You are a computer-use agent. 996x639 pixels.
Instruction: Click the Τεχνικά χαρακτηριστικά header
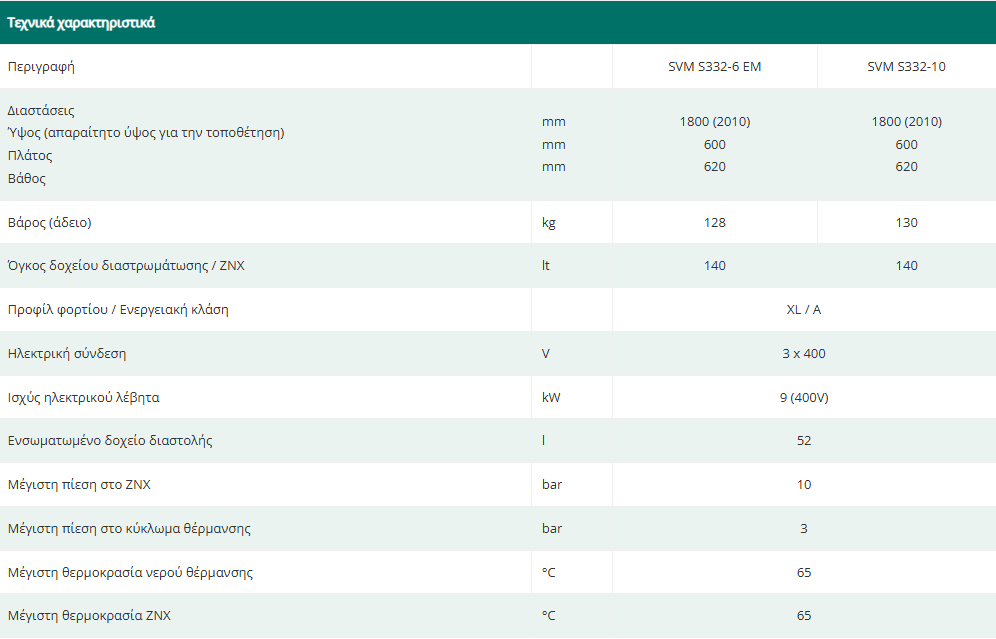click(81, 23)
